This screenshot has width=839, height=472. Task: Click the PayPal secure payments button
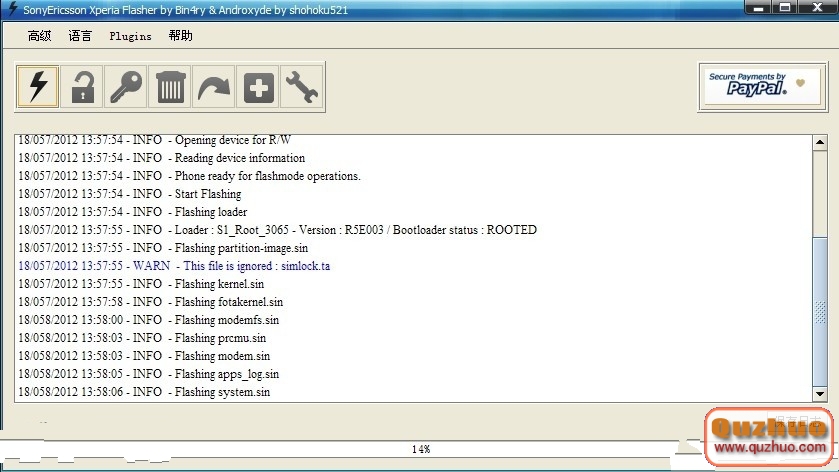click(762, 86)
